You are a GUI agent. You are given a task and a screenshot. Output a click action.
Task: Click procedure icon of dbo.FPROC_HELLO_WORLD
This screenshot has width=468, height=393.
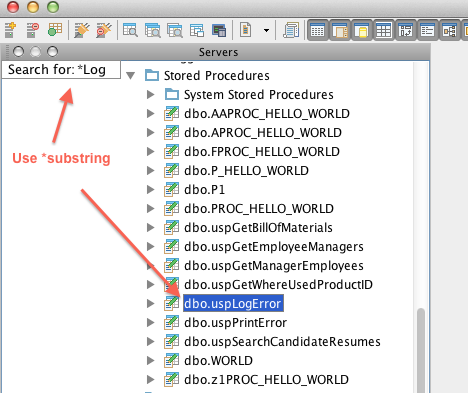(x=172, y=152)
